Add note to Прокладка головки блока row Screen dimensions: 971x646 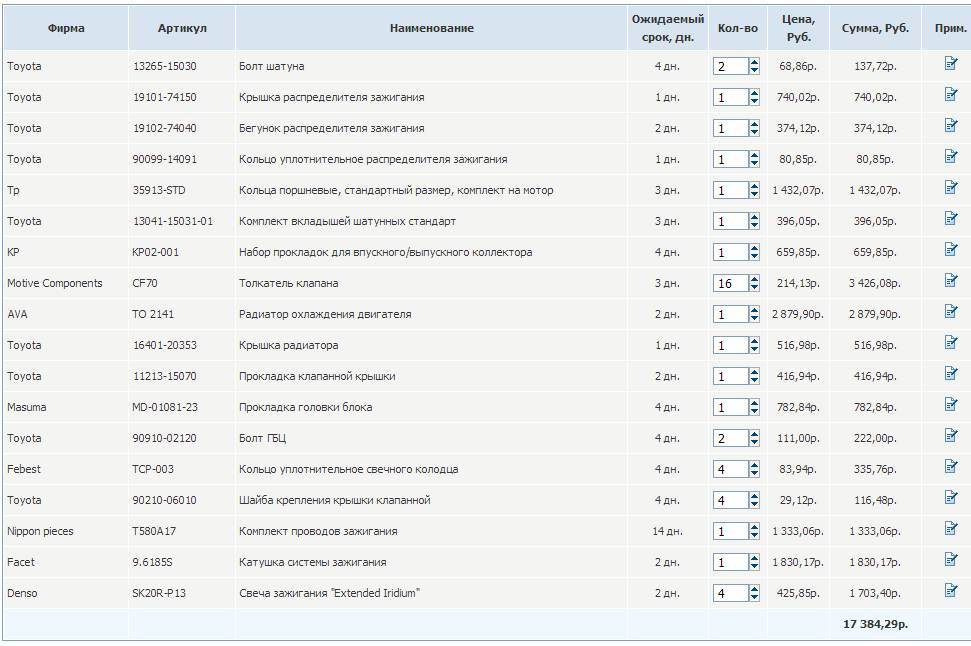[x=951, y=405]
